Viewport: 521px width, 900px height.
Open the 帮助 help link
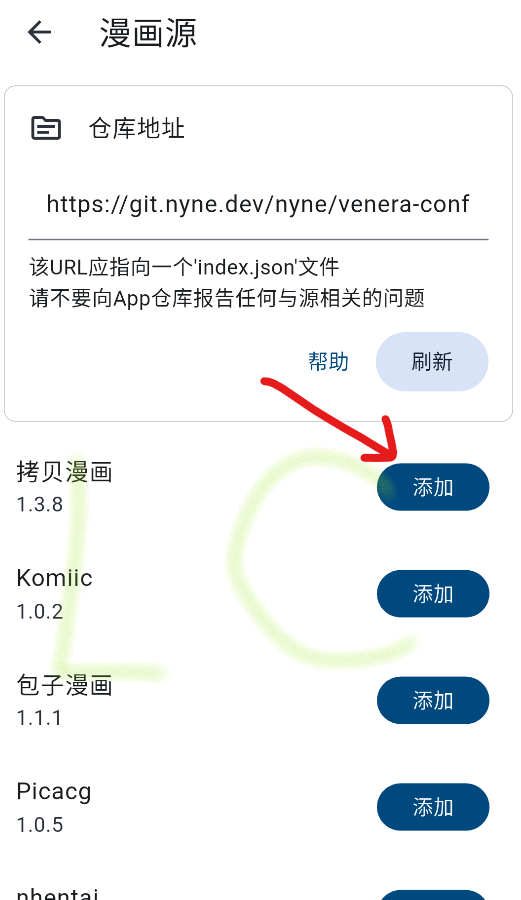tap(328, 362)
